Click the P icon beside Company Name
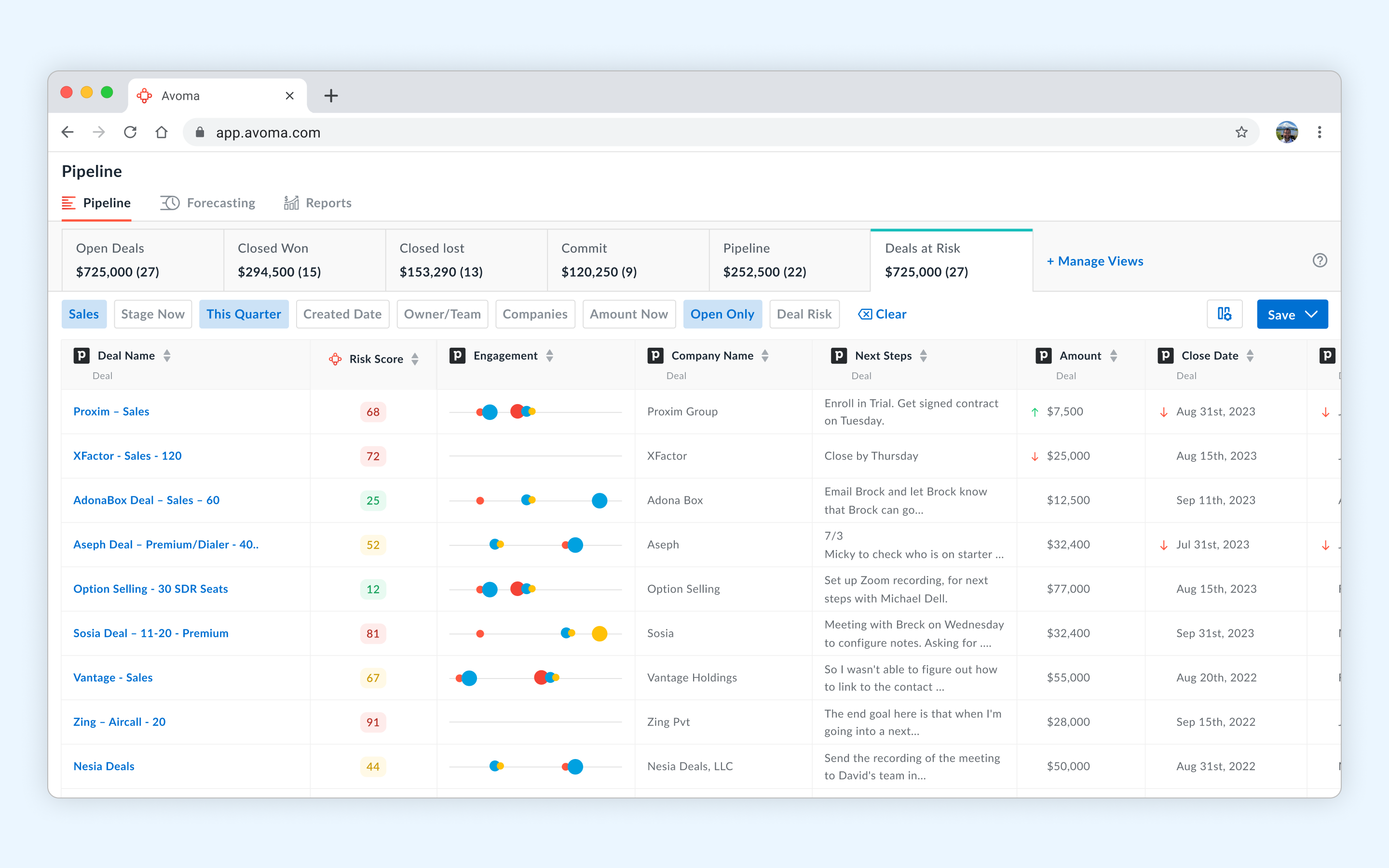This screenshot has width=1389, height=868. click(655, 356)
